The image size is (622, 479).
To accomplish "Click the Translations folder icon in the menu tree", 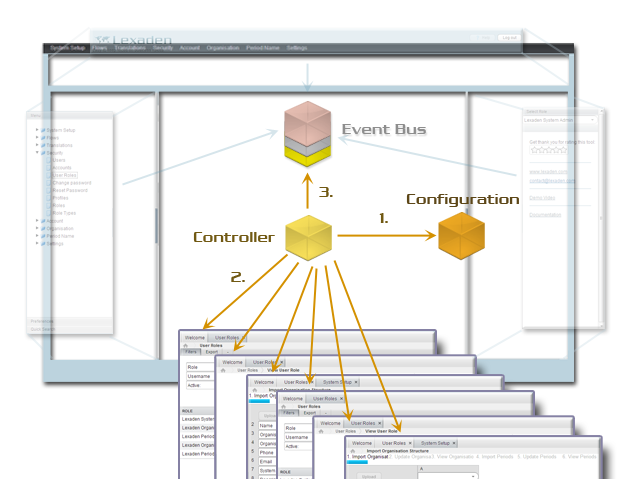I will 43,145.
